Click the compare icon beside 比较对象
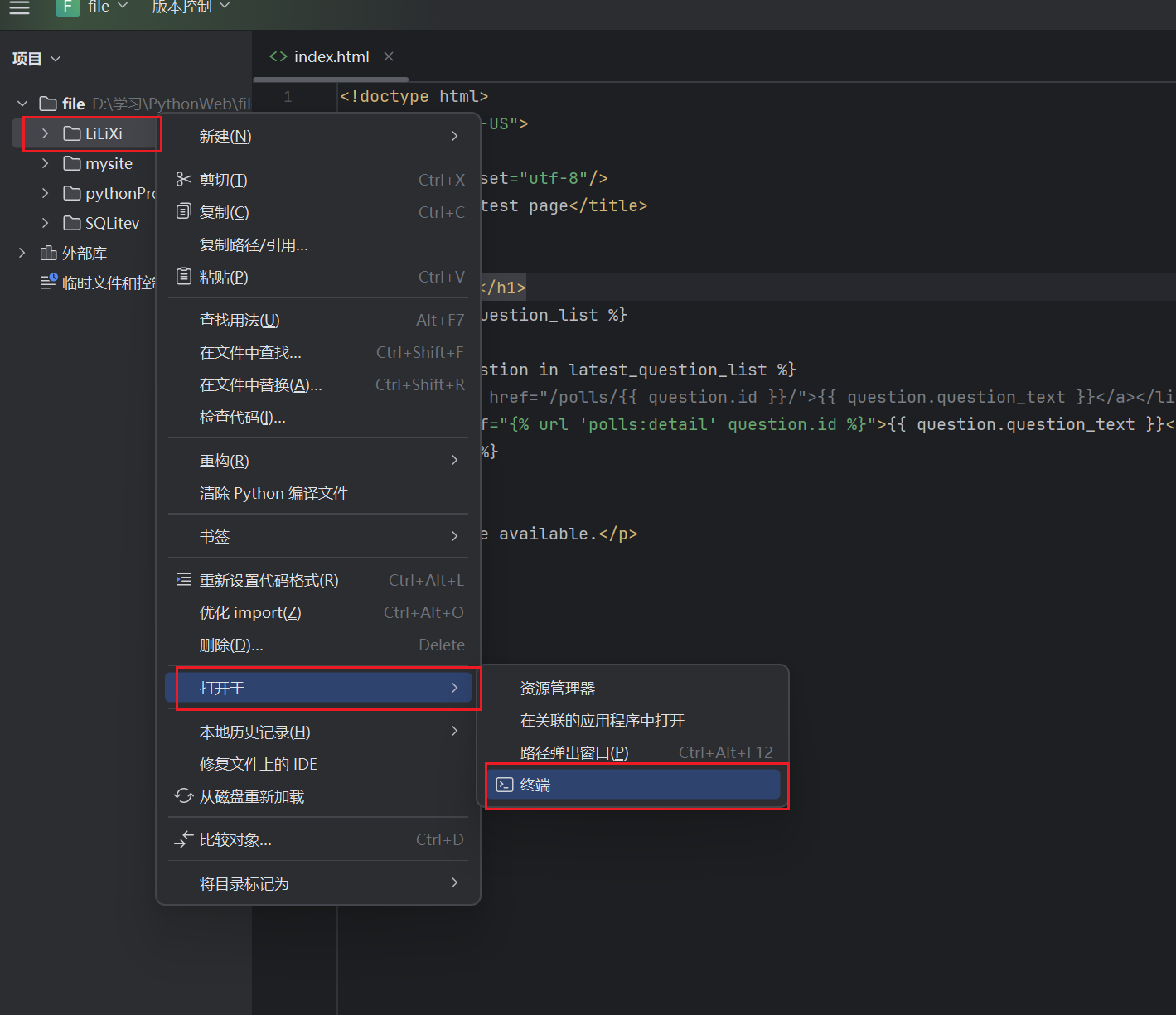Image resolution: width=1176 pixels, height=1015 pixels. click(x=183, y=839)
